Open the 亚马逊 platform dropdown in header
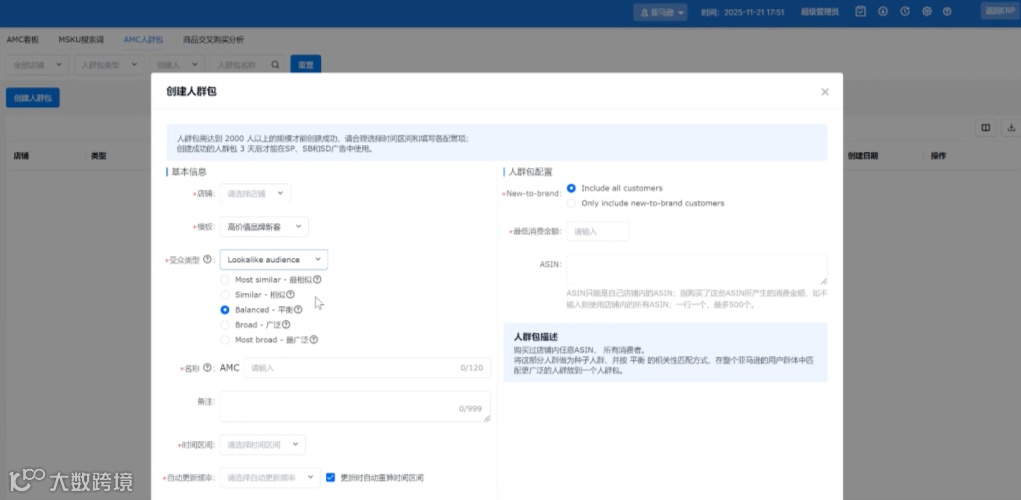Screen dimensions: 1021x500 [660, 12]
